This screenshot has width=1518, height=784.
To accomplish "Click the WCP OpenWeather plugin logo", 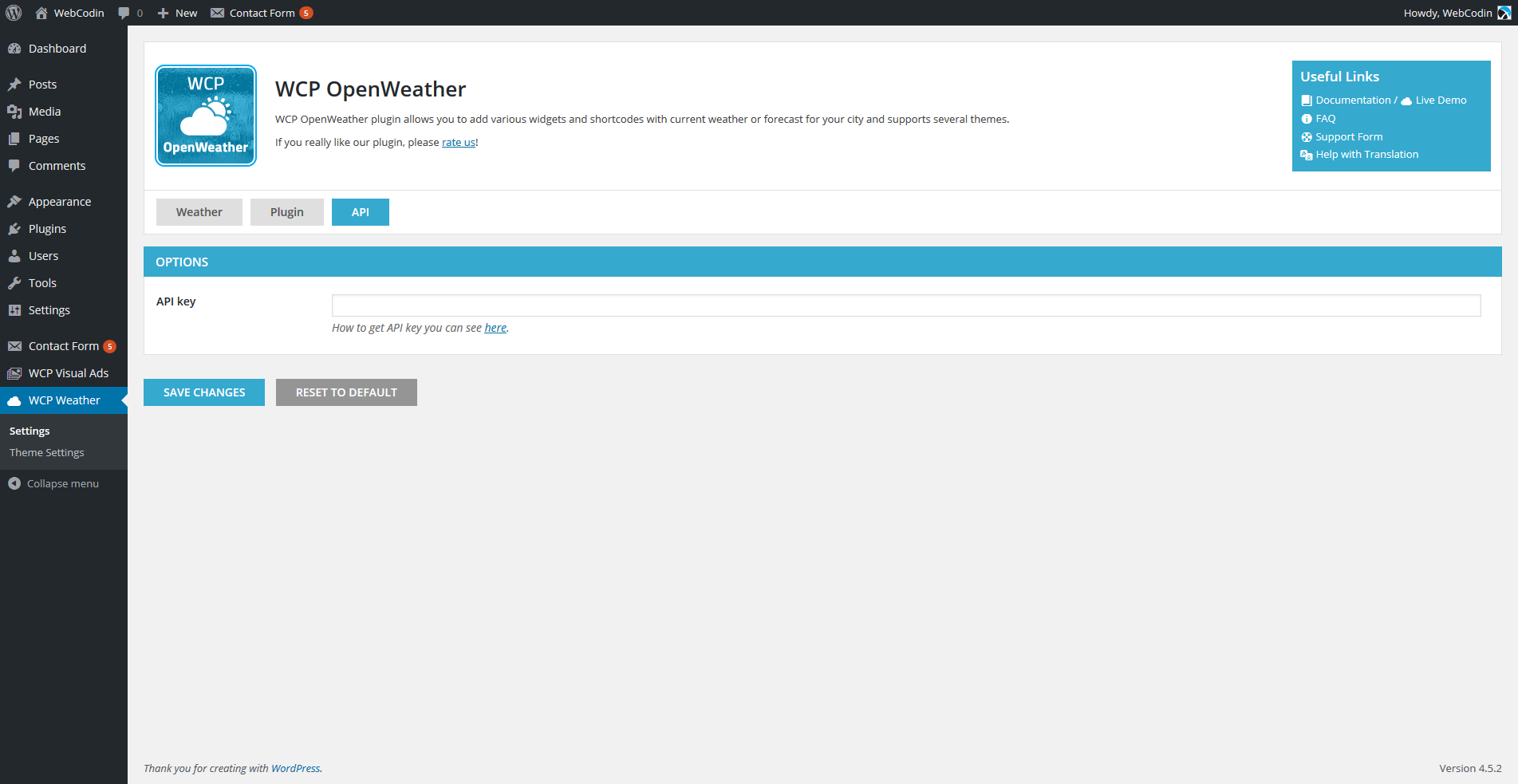I will 206,116.
